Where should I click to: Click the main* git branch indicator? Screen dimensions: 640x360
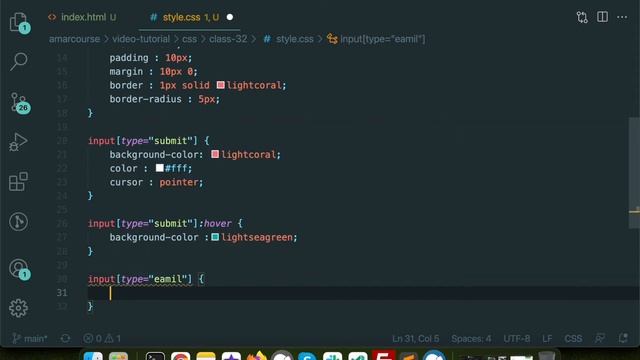30,338
